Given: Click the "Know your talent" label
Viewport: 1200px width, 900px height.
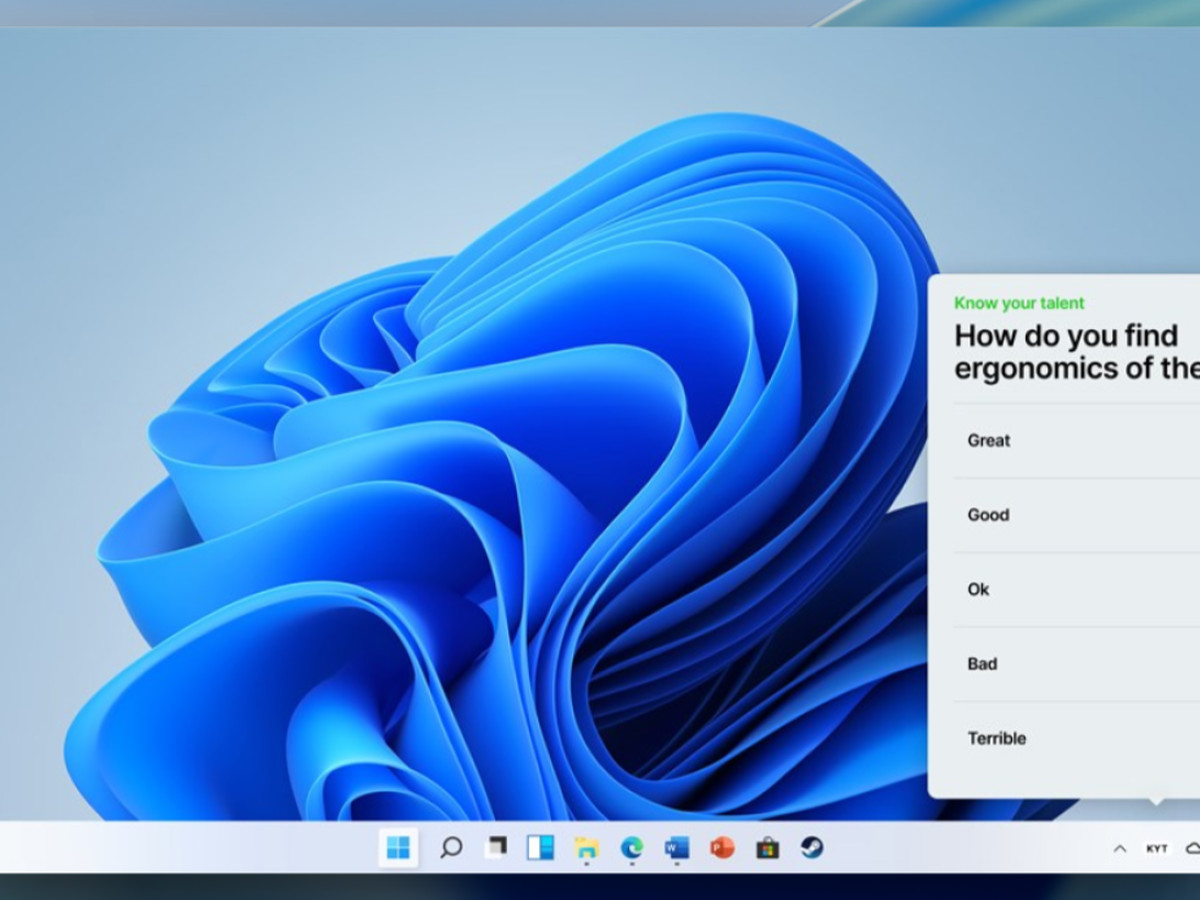Looking at the screenshot, I should 1019,303.
